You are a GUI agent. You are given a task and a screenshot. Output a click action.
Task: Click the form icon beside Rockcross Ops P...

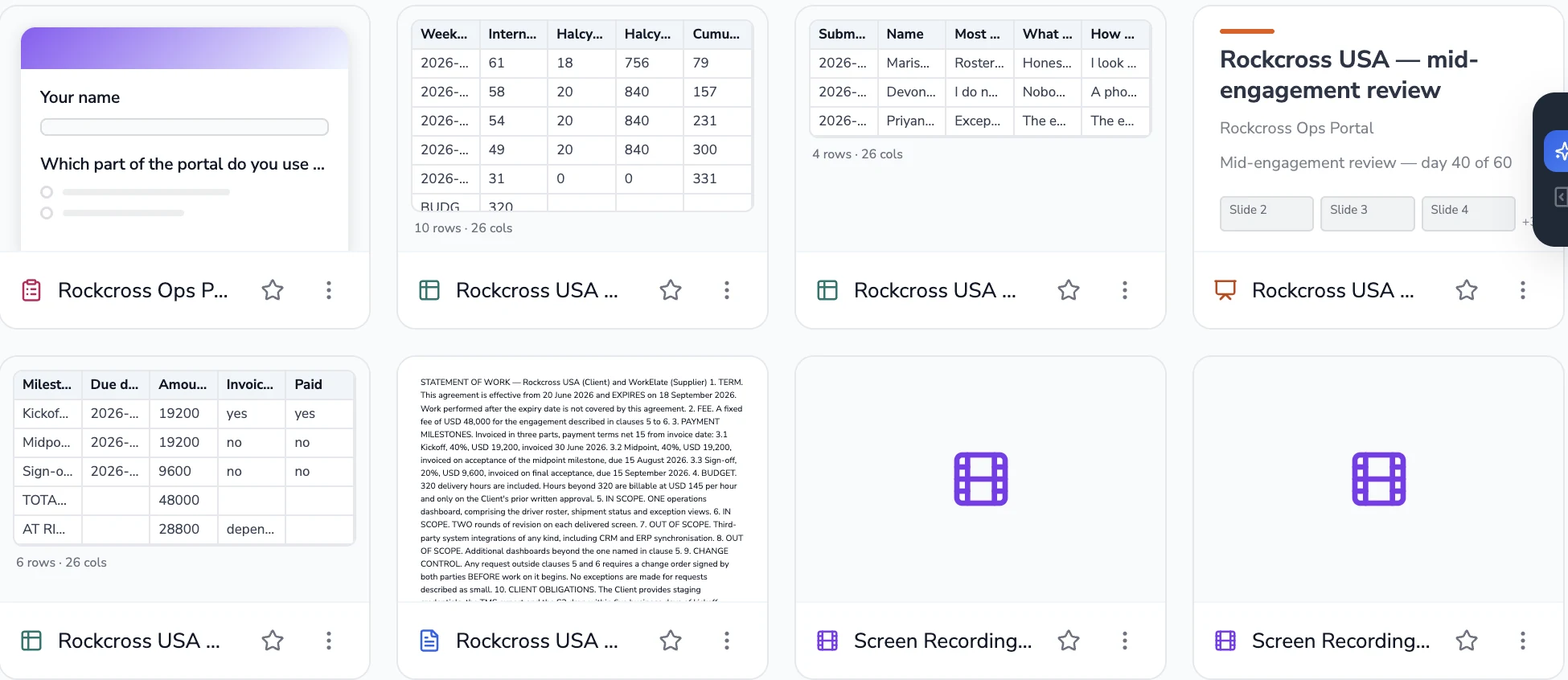pyautogui.click(x=31, y=290)
